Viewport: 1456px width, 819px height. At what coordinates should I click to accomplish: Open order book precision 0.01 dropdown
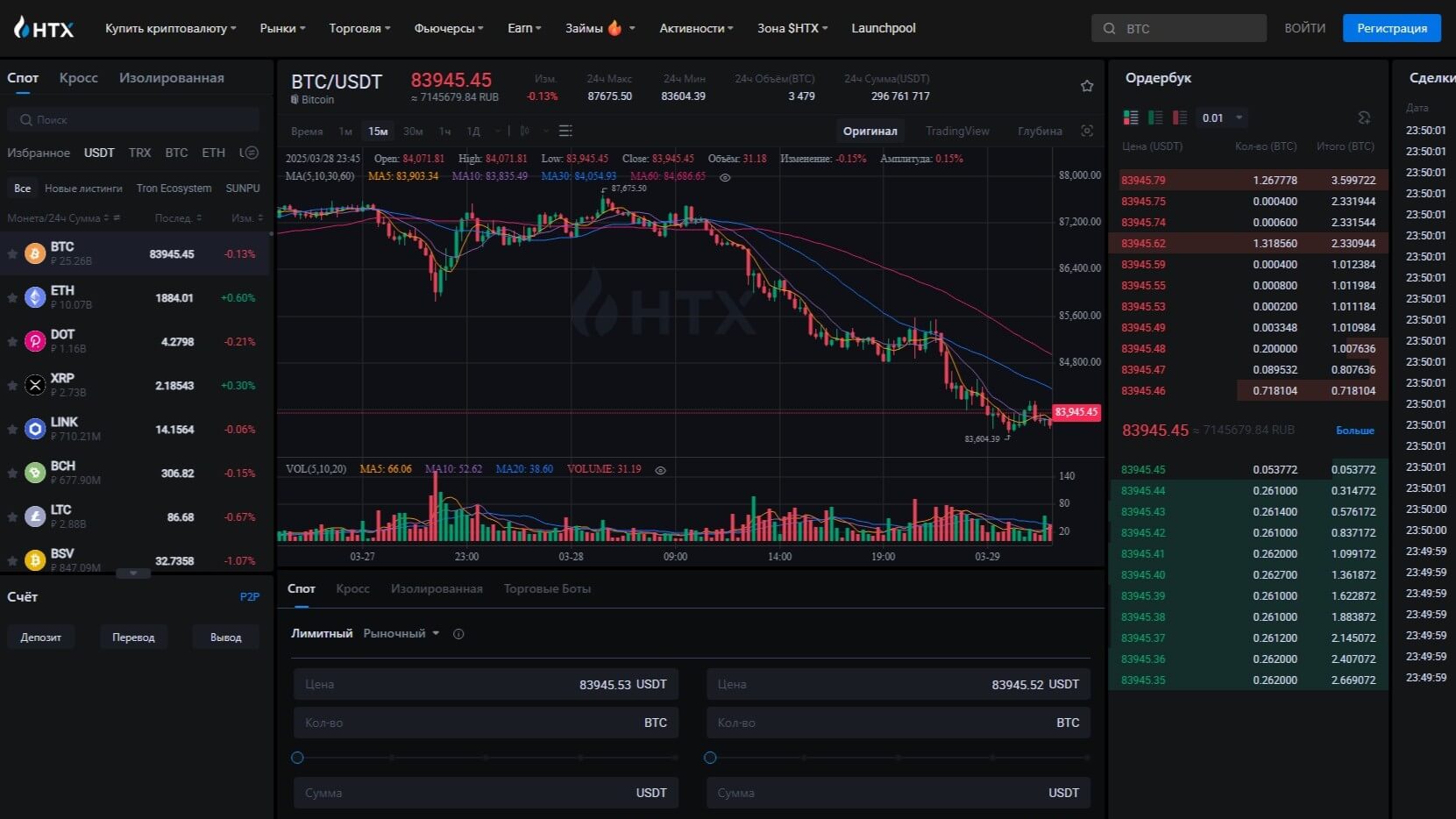pos(1222,118)
